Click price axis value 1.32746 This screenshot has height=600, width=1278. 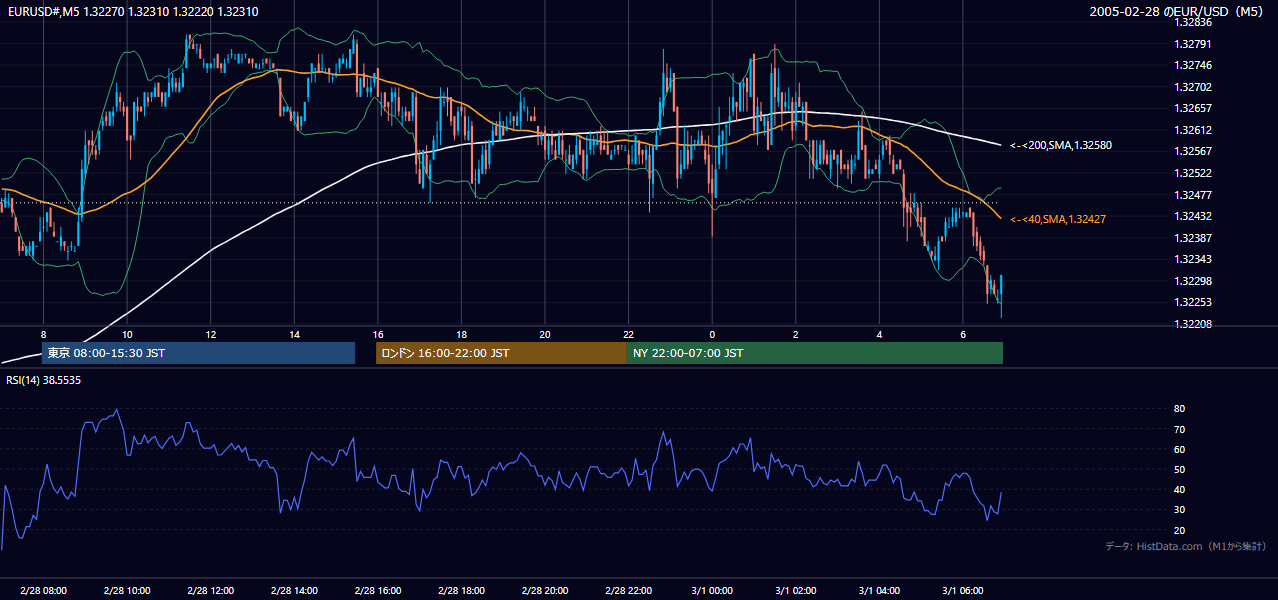[x=1193, y=66]
